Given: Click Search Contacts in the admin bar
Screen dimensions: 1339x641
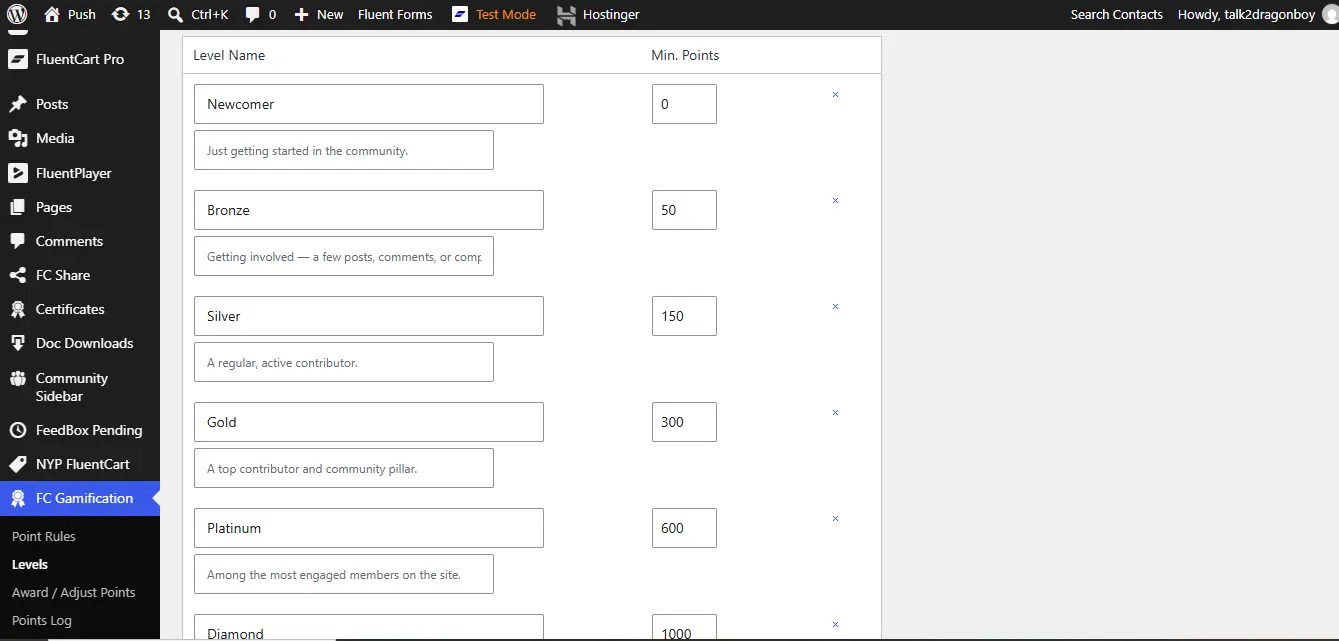Looking at the screenshot, I should [1116, 14].
